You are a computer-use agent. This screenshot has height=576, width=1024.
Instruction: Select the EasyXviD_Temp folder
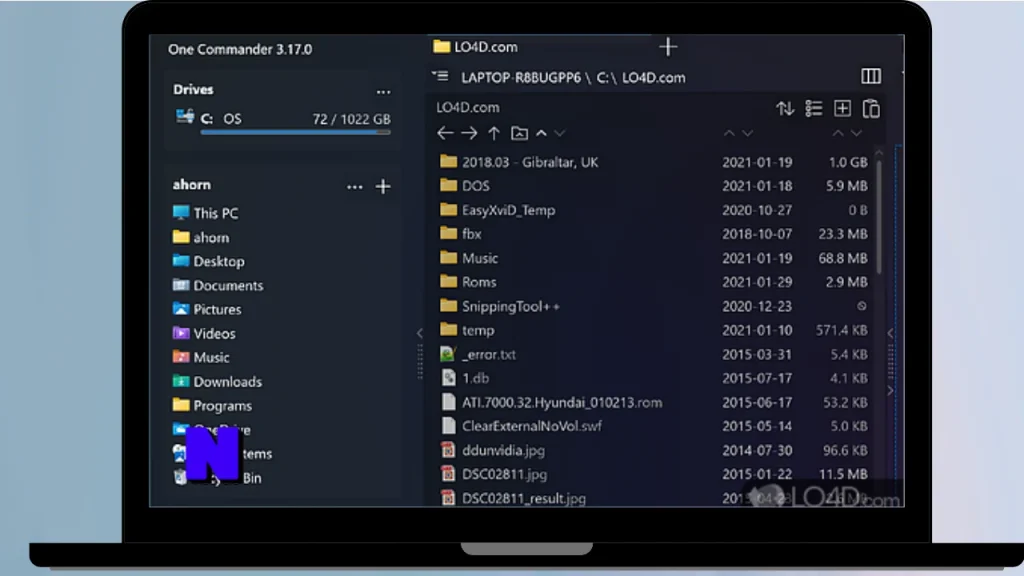pyautogui.click(x=654, y=210)
